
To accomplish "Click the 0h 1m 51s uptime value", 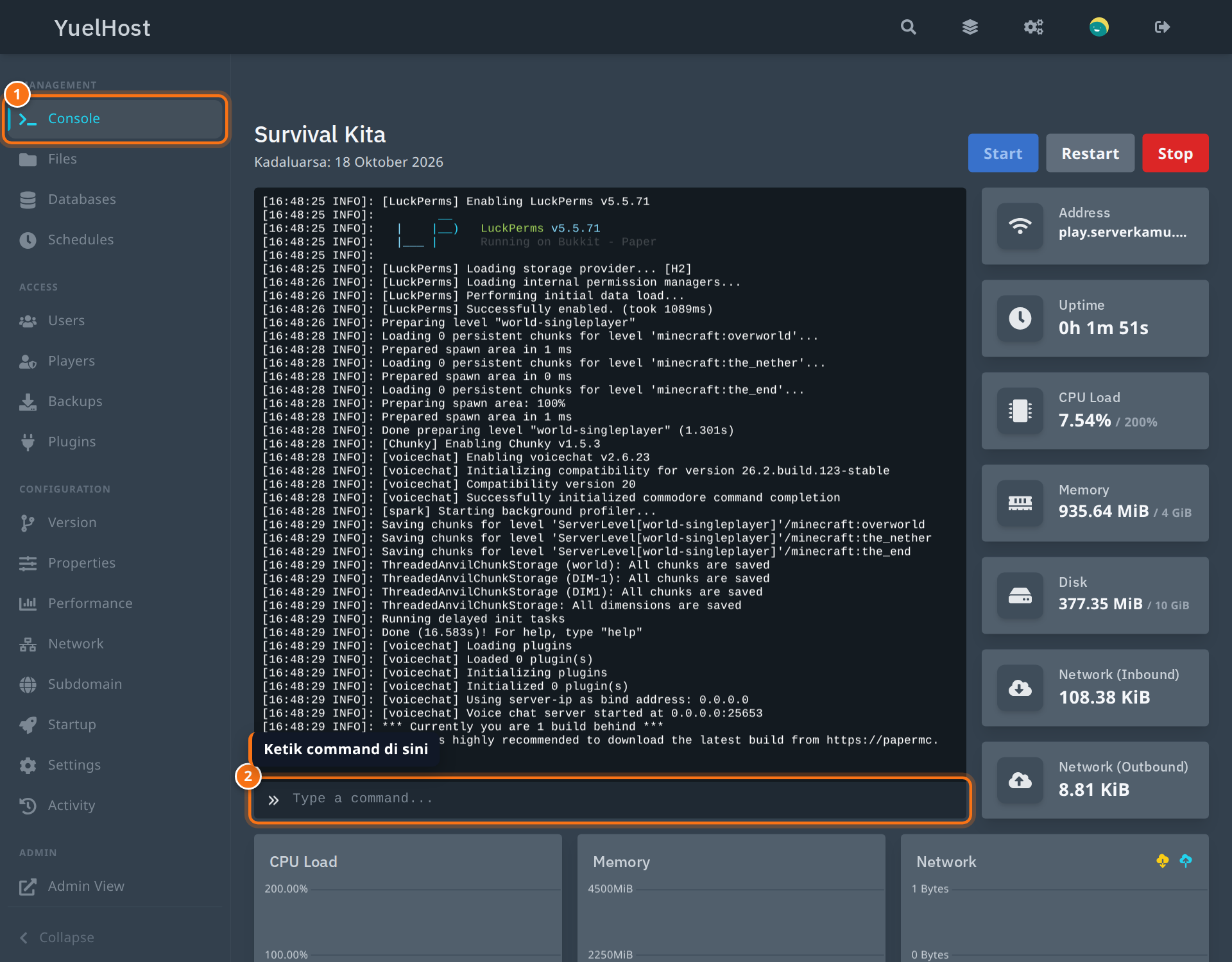I will (1103, 328).
